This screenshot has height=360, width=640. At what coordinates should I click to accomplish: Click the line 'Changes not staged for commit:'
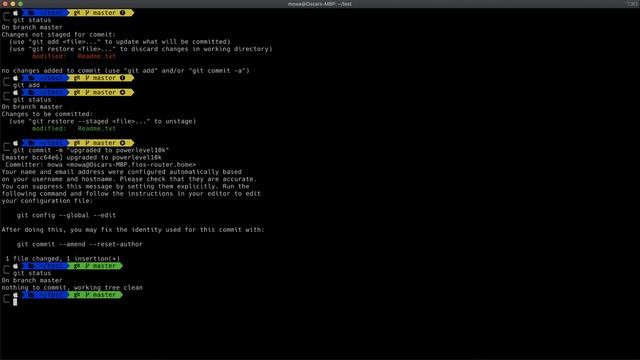(58, 35)
